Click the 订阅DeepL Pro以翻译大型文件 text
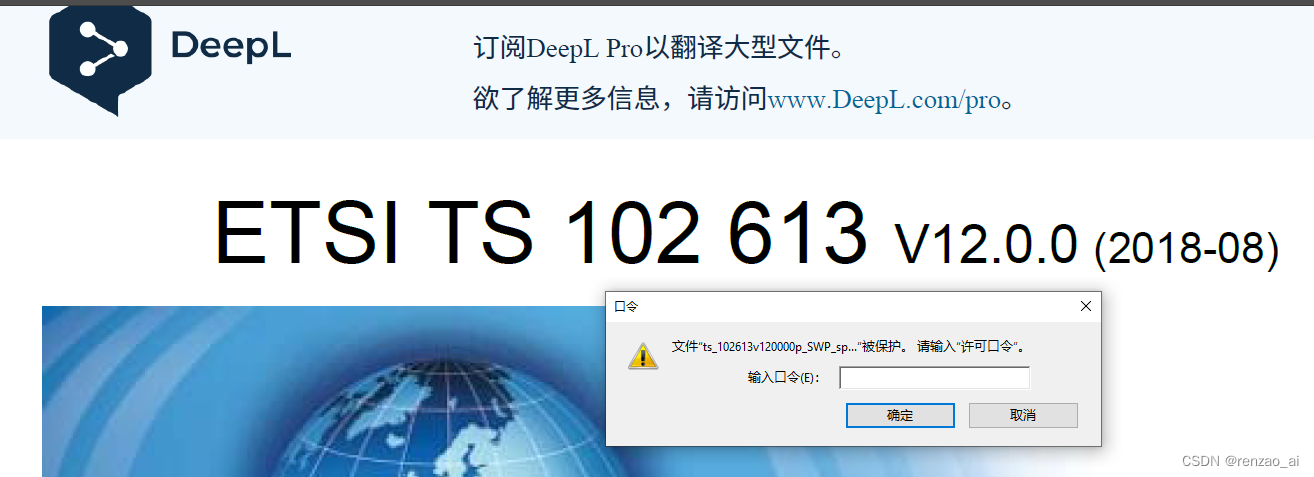 pos(658,48)
